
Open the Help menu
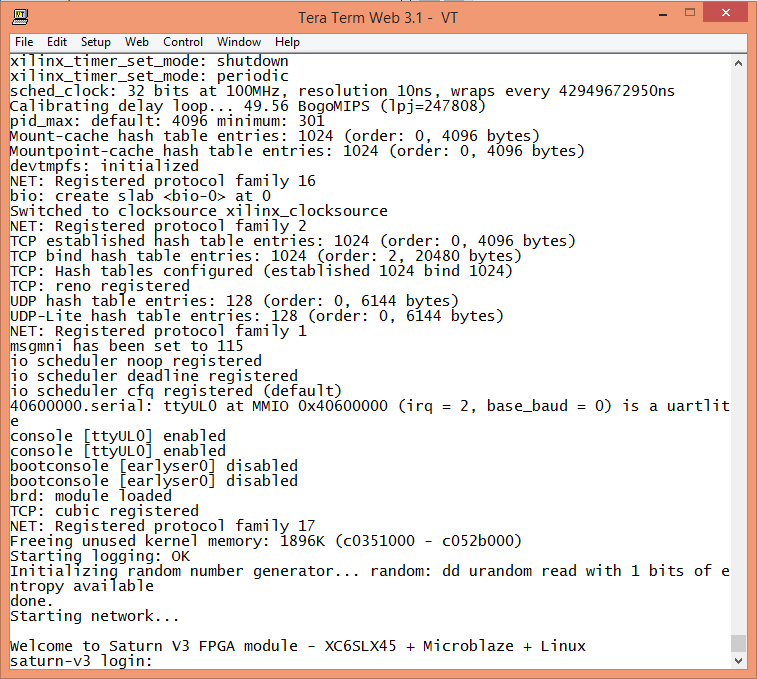click(287, 42)
